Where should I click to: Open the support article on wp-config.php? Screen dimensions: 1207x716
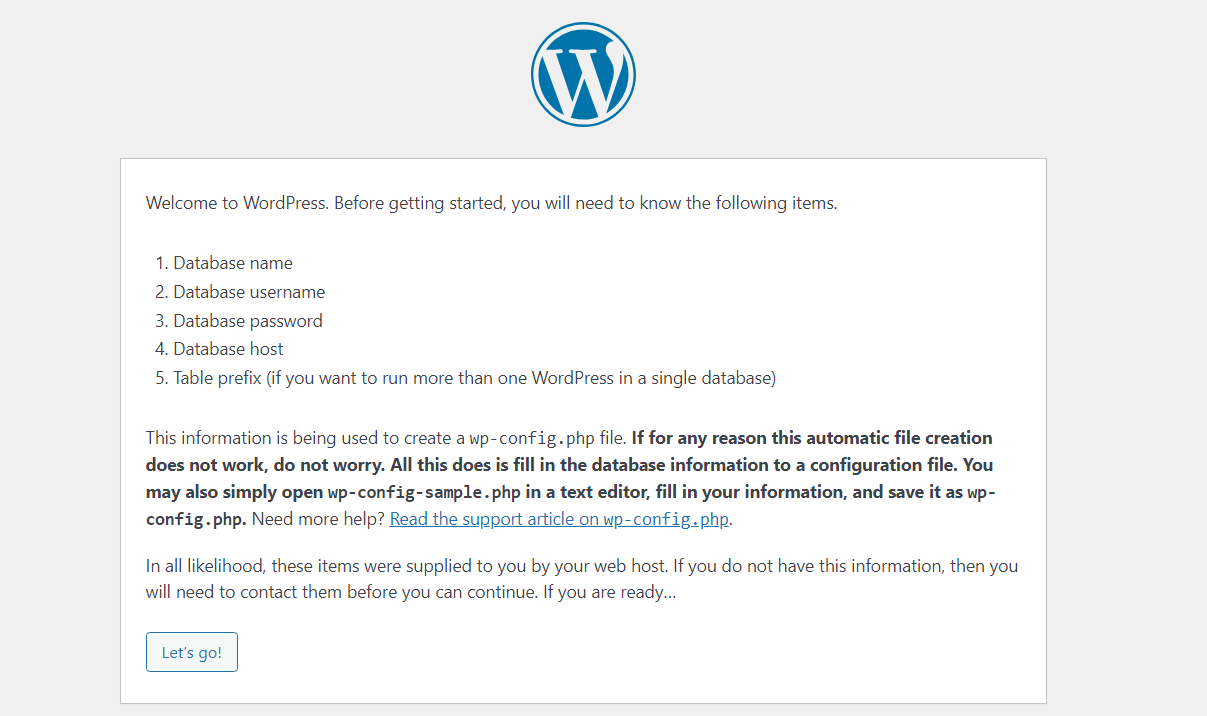point(558,518)
